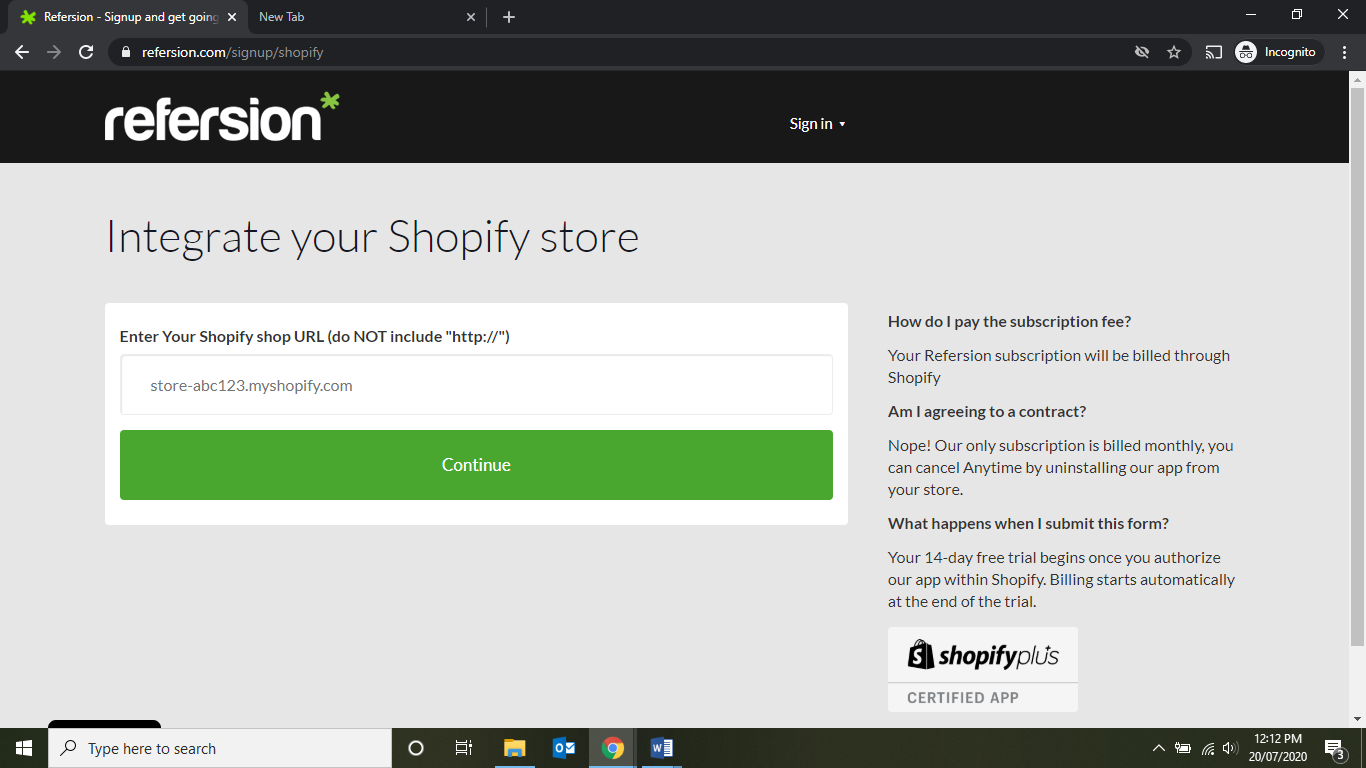
Task: Expand the Sign in dropdown
Action: [818, 124]
